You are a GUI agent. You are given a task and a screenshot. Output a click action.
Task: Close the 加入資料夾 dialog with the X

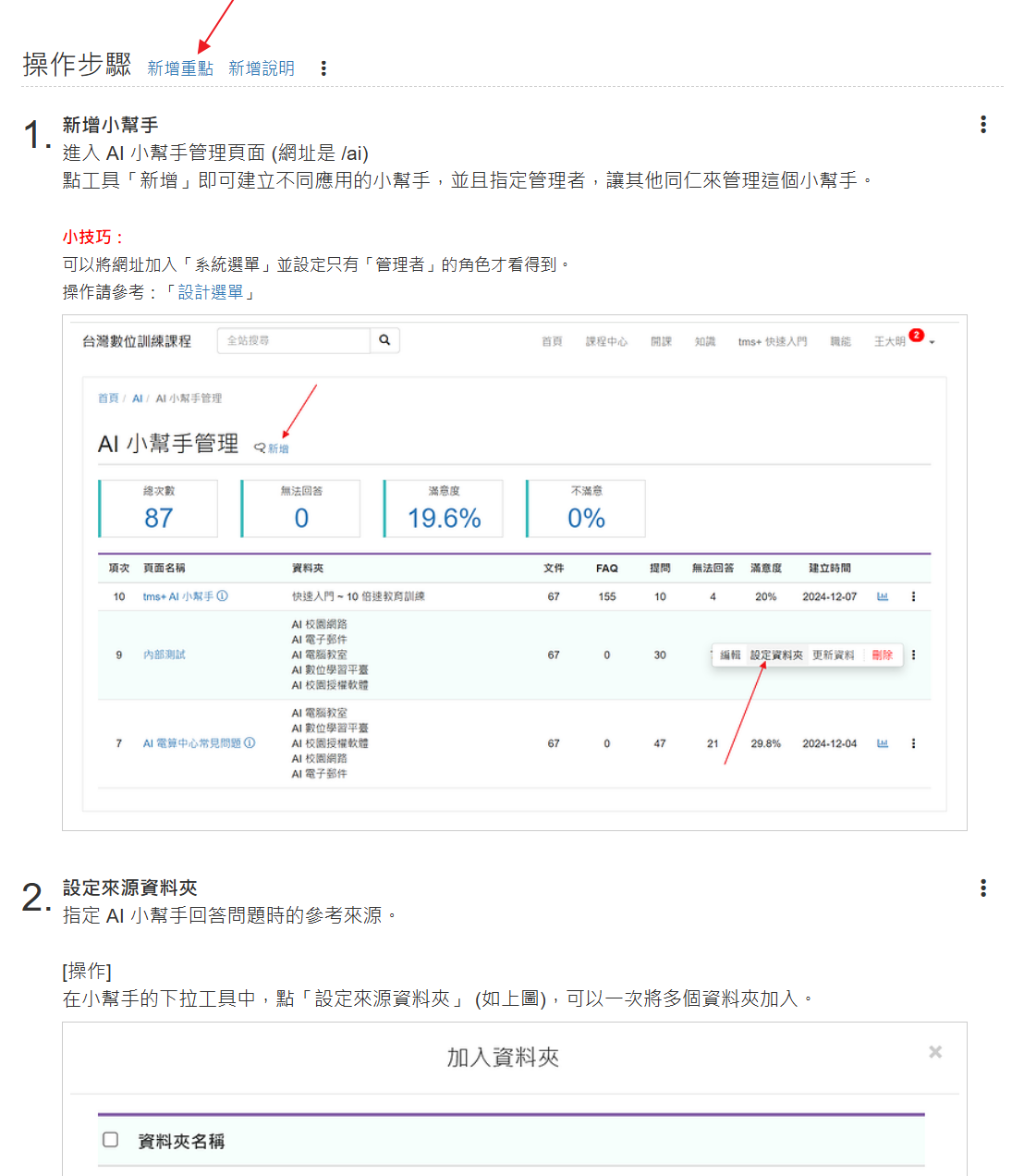coord(935,1052)
